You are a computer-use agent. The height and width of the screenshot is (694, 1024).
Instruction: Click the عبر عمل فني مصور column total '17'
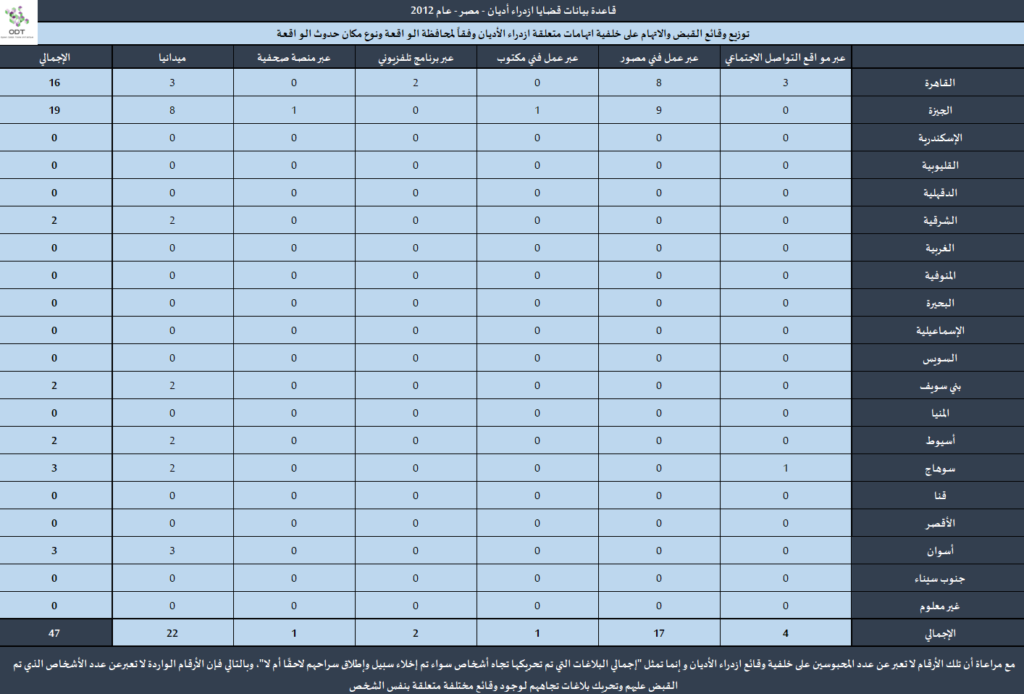[x=659, y=633]
